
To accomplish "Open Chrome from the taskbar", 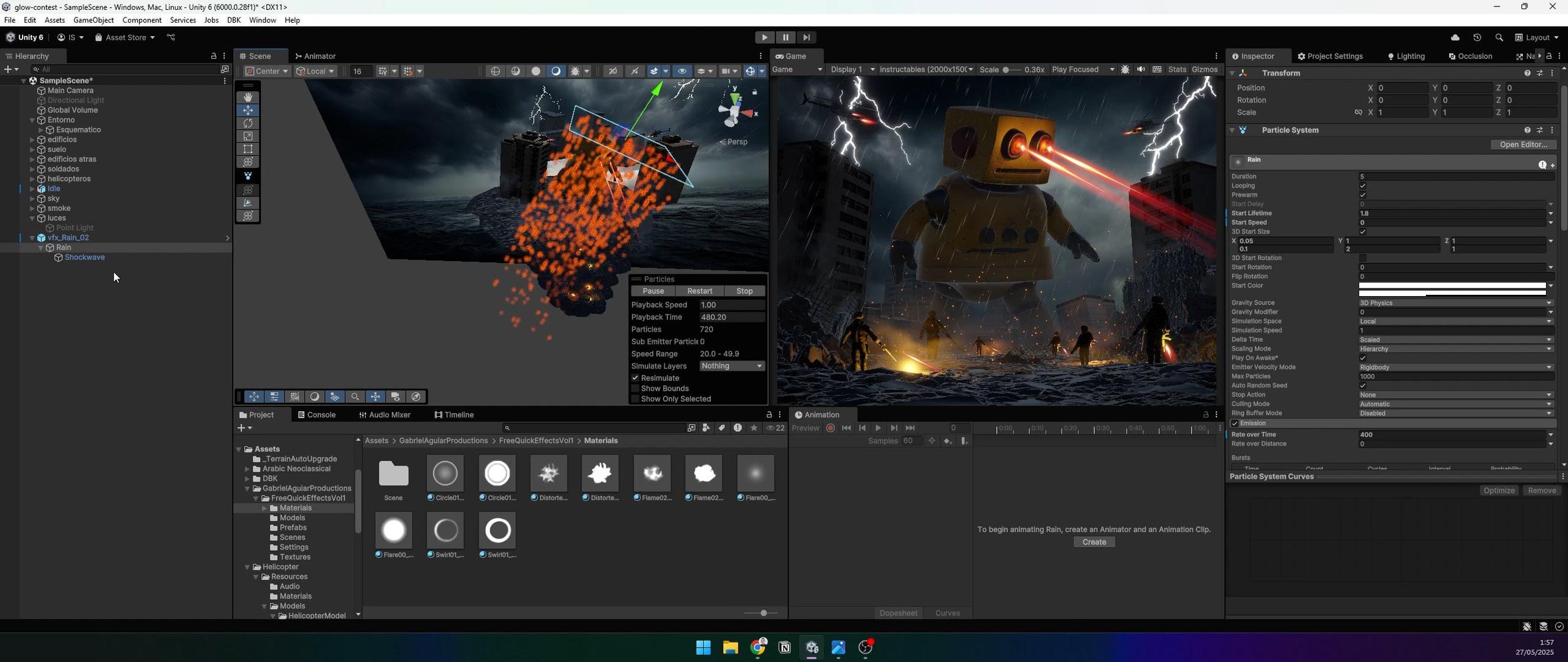I will (x=758, y=647).
